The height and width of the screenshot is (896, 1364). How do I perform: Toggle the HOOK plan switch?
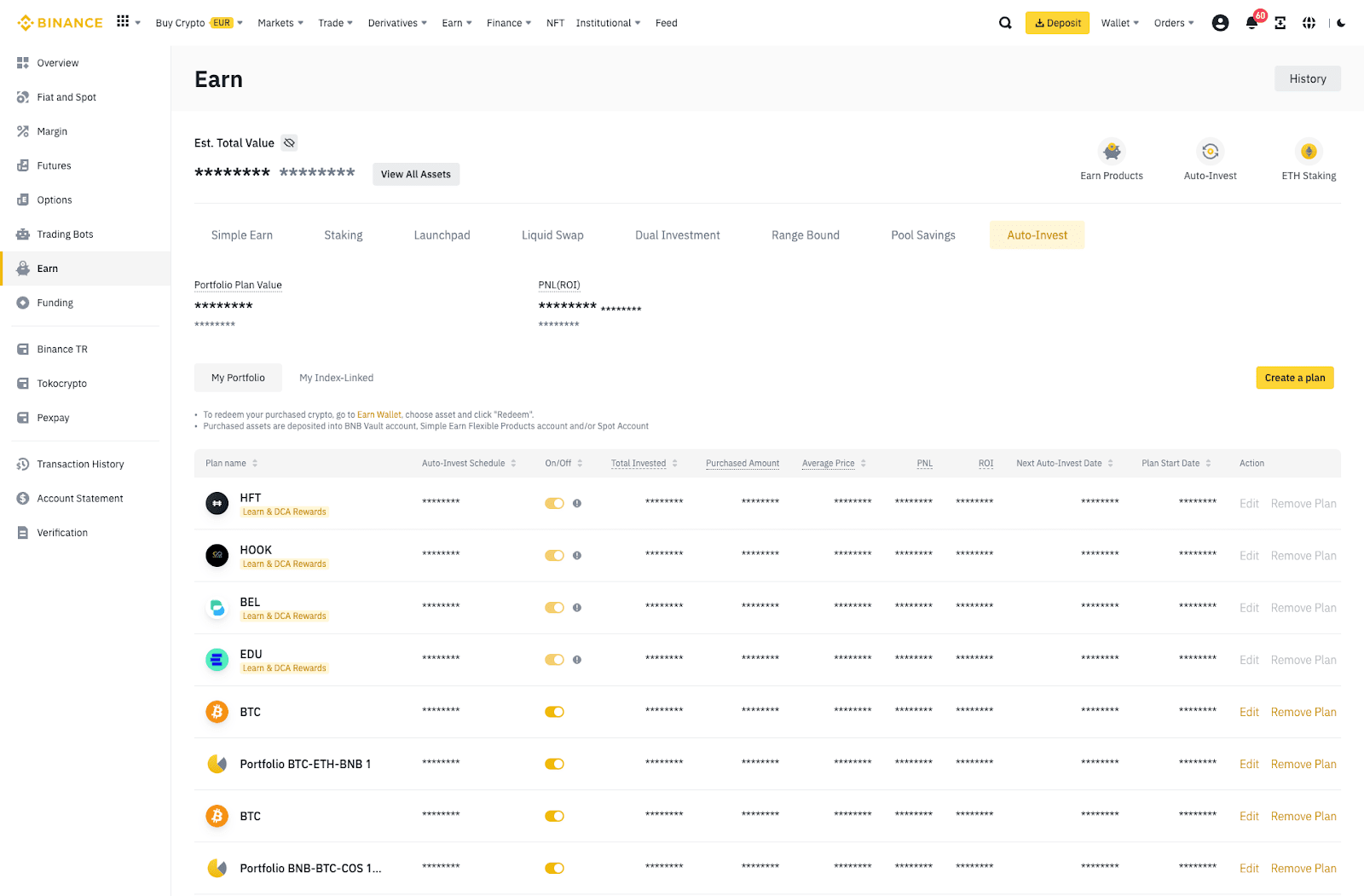pyautogui.click(x=554, y=555)
